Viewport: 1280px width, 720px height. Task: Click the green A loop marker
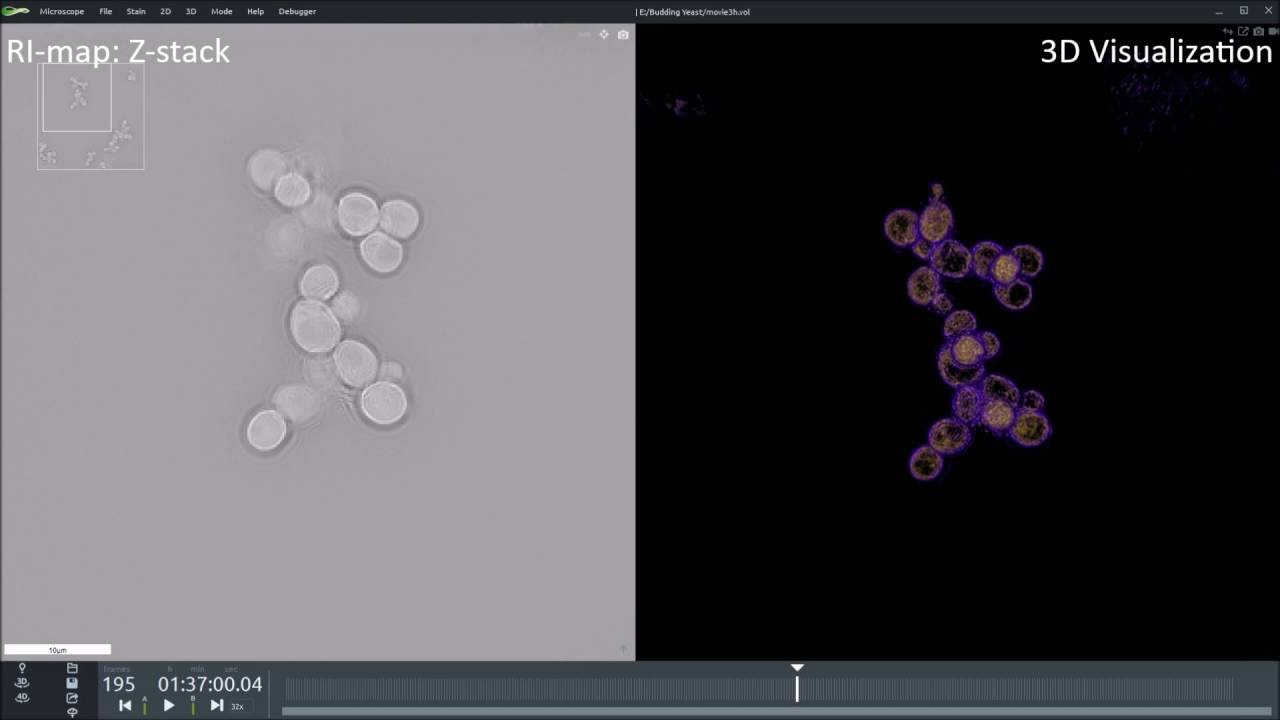(x=144, y=705)
